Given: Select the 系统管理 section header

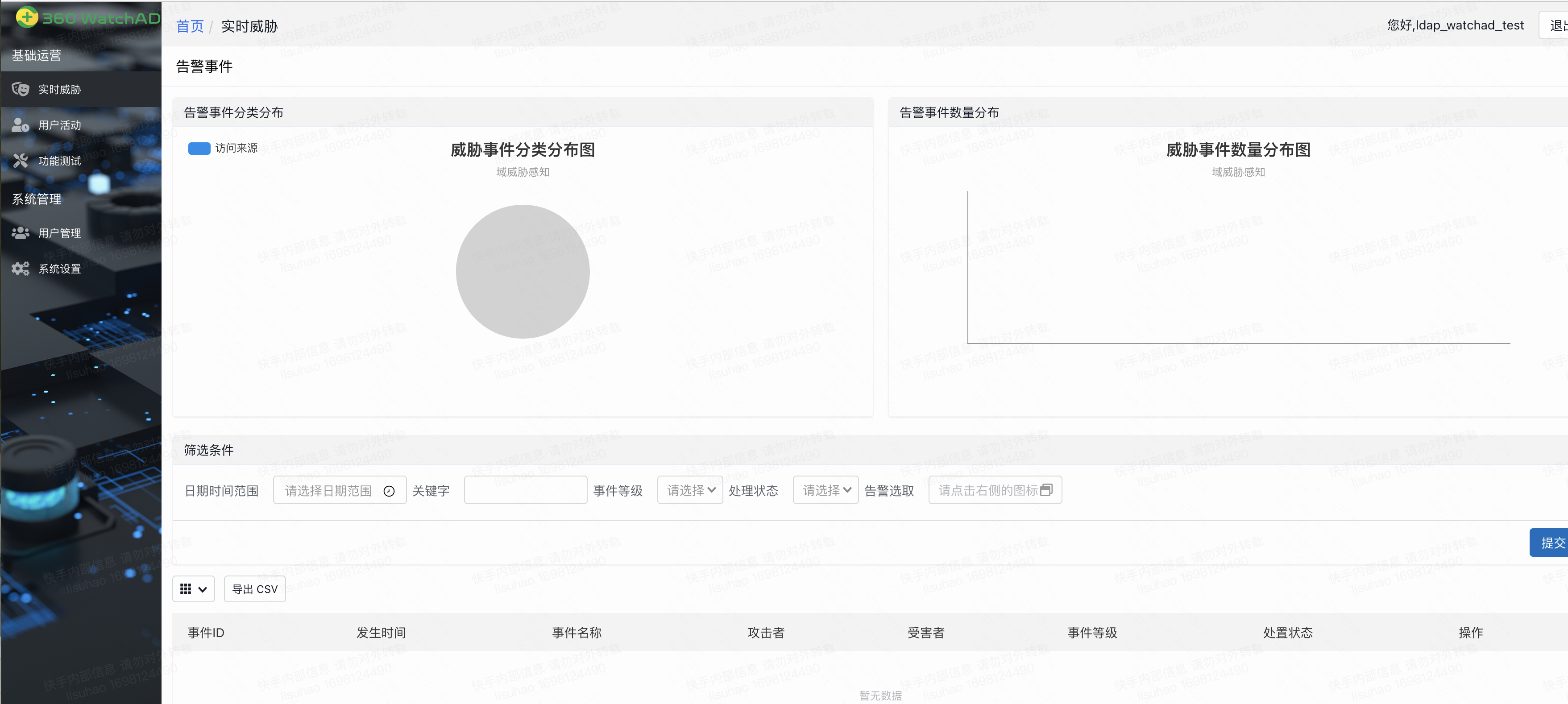Looking at the screenshot, I should [x=36, y=199].
